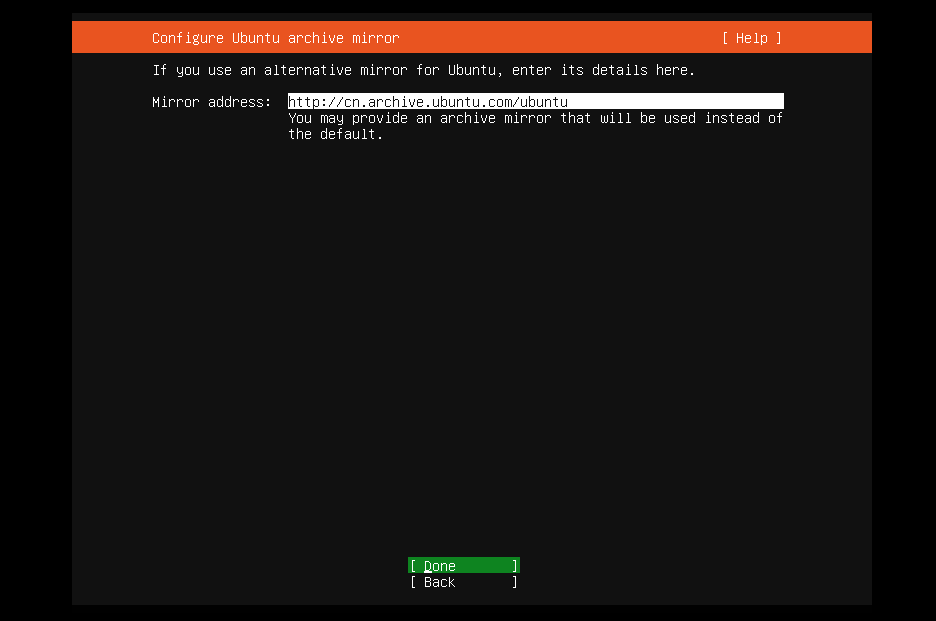This screenshot has height=621, width=936.
Task: Focus the Mirror address input field
Action: [x=535, y=102]
